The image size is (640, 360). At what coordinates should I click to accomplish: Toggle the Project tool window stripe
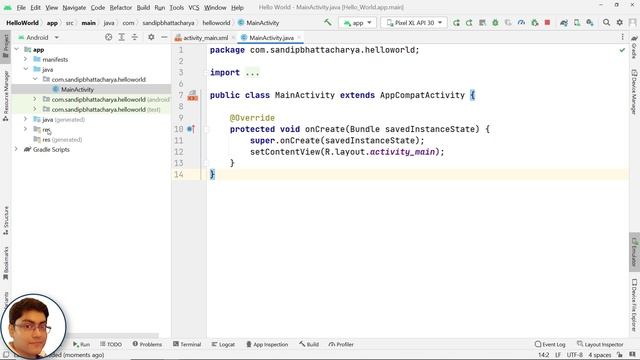pos(6,47)
